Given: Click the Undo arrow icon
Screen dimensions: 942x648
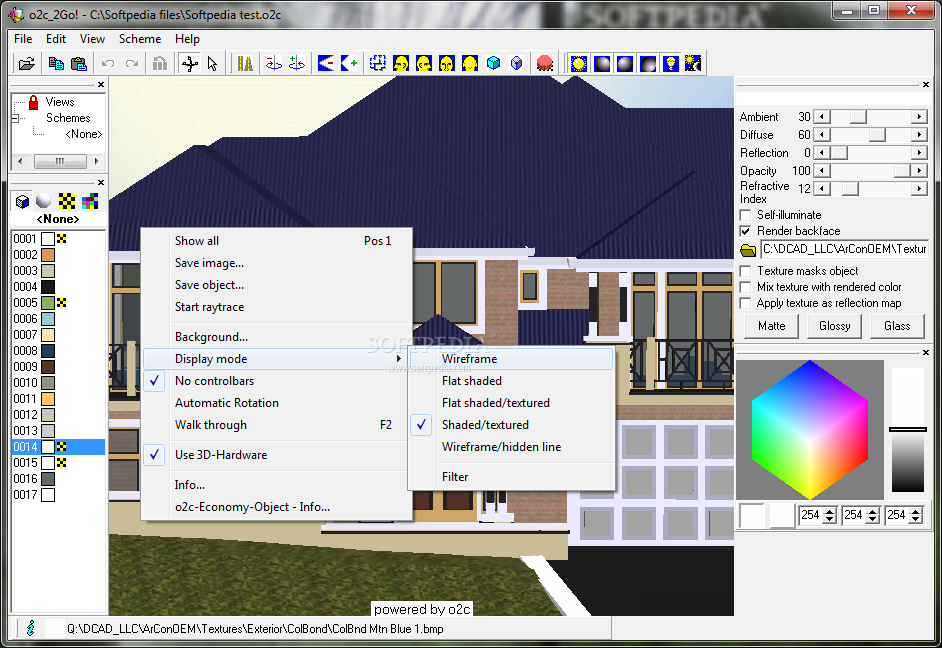Looking at the screenshot, I should [108, 63].
